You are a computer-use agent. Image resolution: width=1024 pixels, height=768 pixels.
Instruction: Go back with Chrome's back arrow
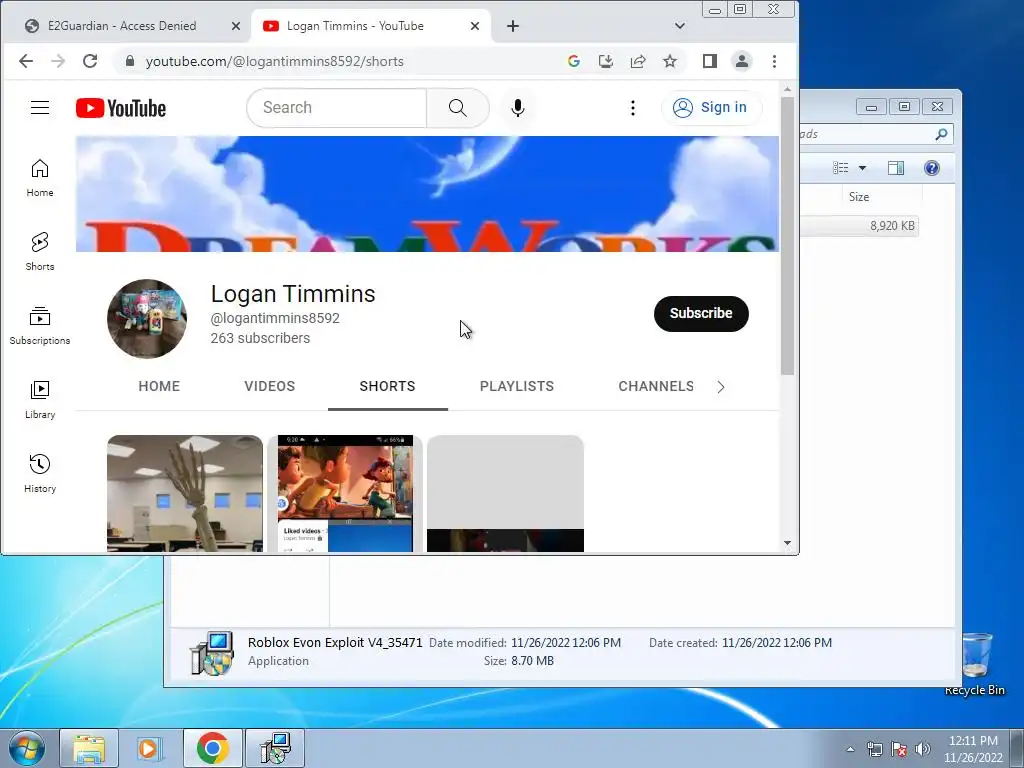point(26,61)
